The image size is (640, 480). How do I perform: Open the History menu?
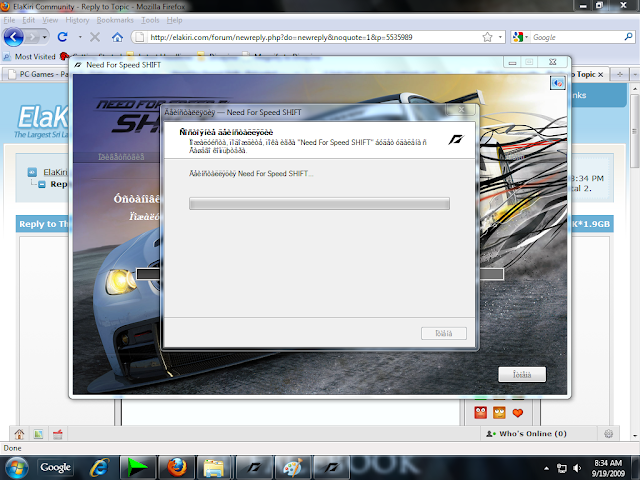click(77, 20)
